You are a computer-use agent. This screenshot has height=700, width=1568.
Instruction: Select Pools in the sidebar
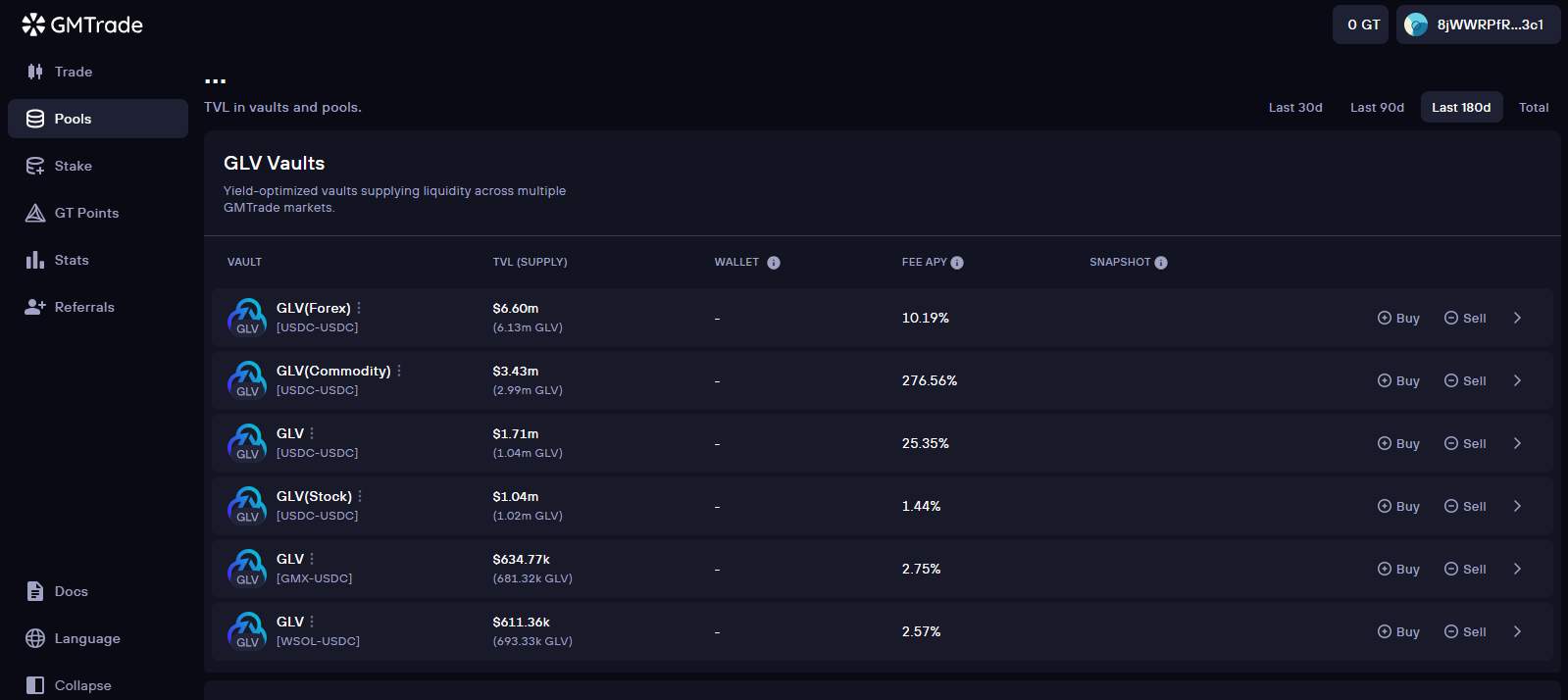tap(98, 119)
